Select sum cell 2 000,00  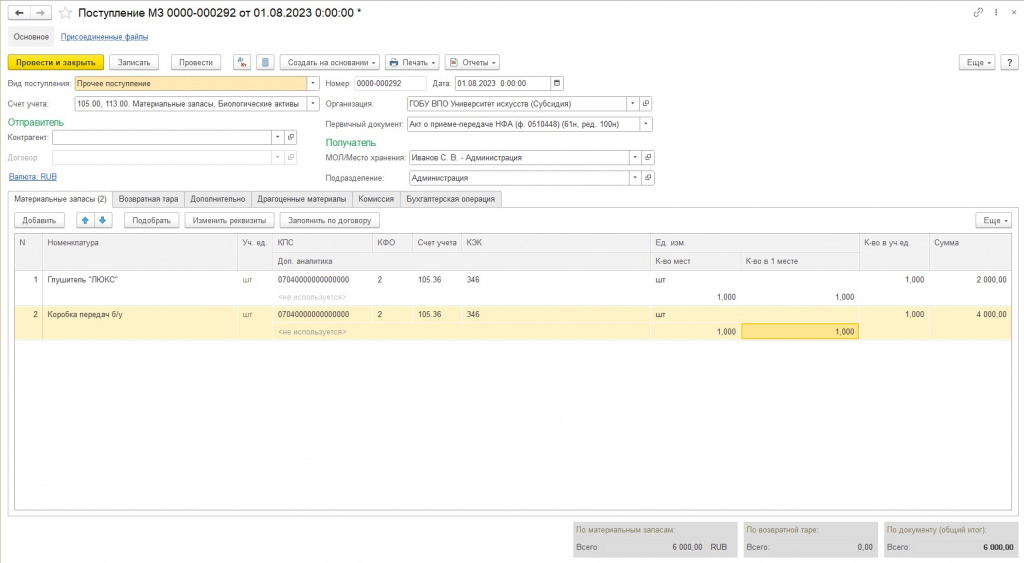pyautogui.click(x=970, y=280)
